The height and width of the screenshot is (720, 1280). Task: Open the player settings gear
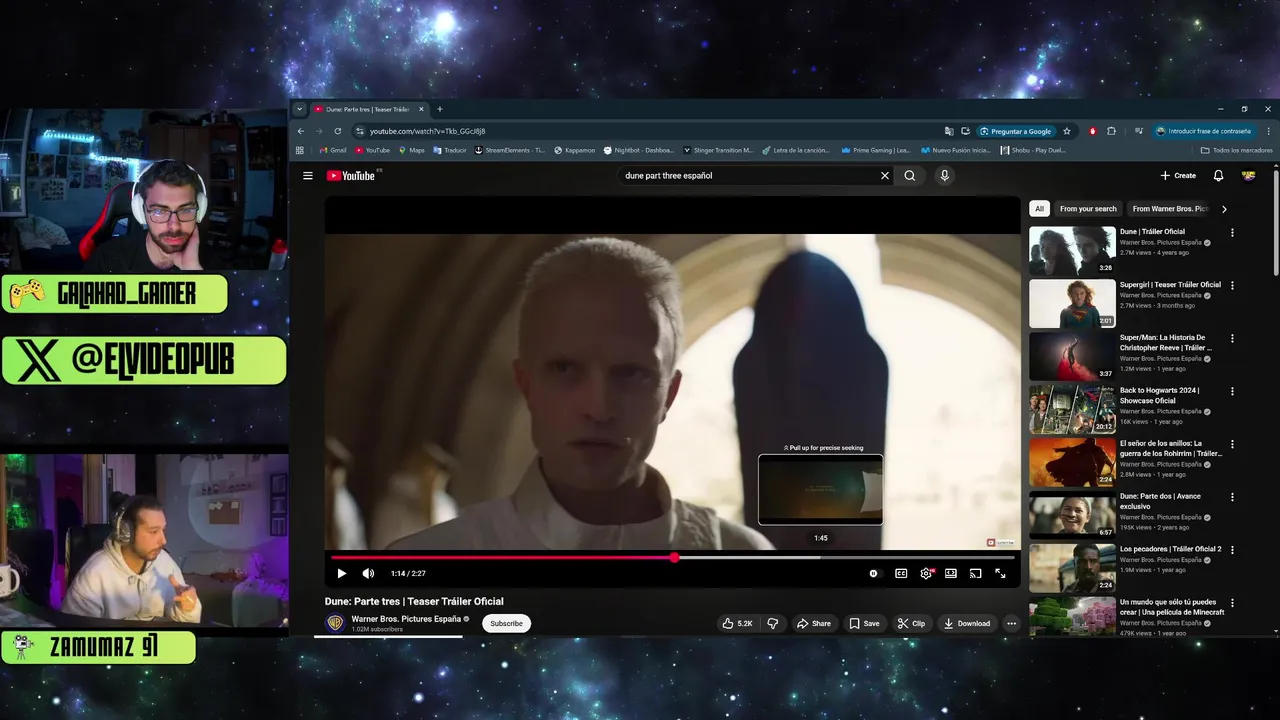point(926,574)
